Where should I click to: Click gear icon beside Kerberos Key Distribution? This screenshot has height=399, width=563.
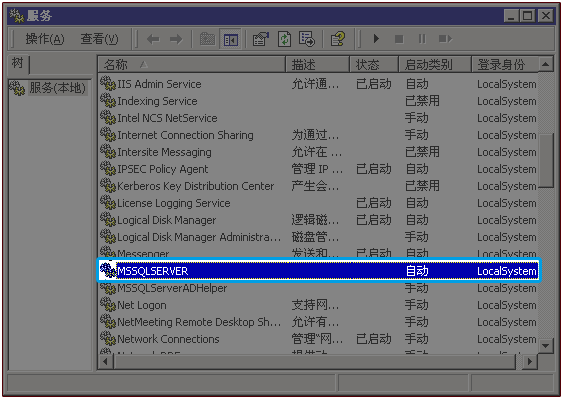pyautogui.click(x=108, y=185)
